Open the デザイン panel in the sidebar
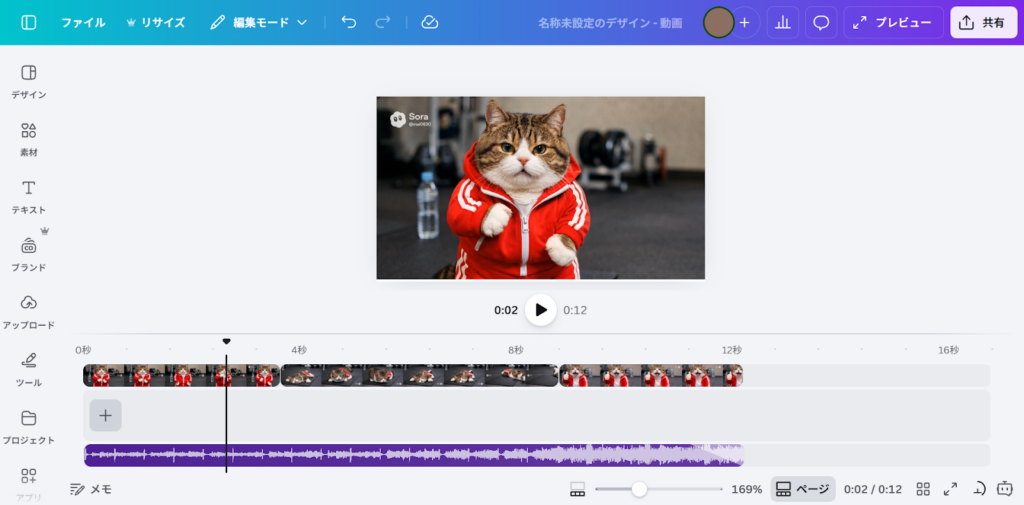The width and height of the screenshot is (1024, 505). [x=29, y=81]
